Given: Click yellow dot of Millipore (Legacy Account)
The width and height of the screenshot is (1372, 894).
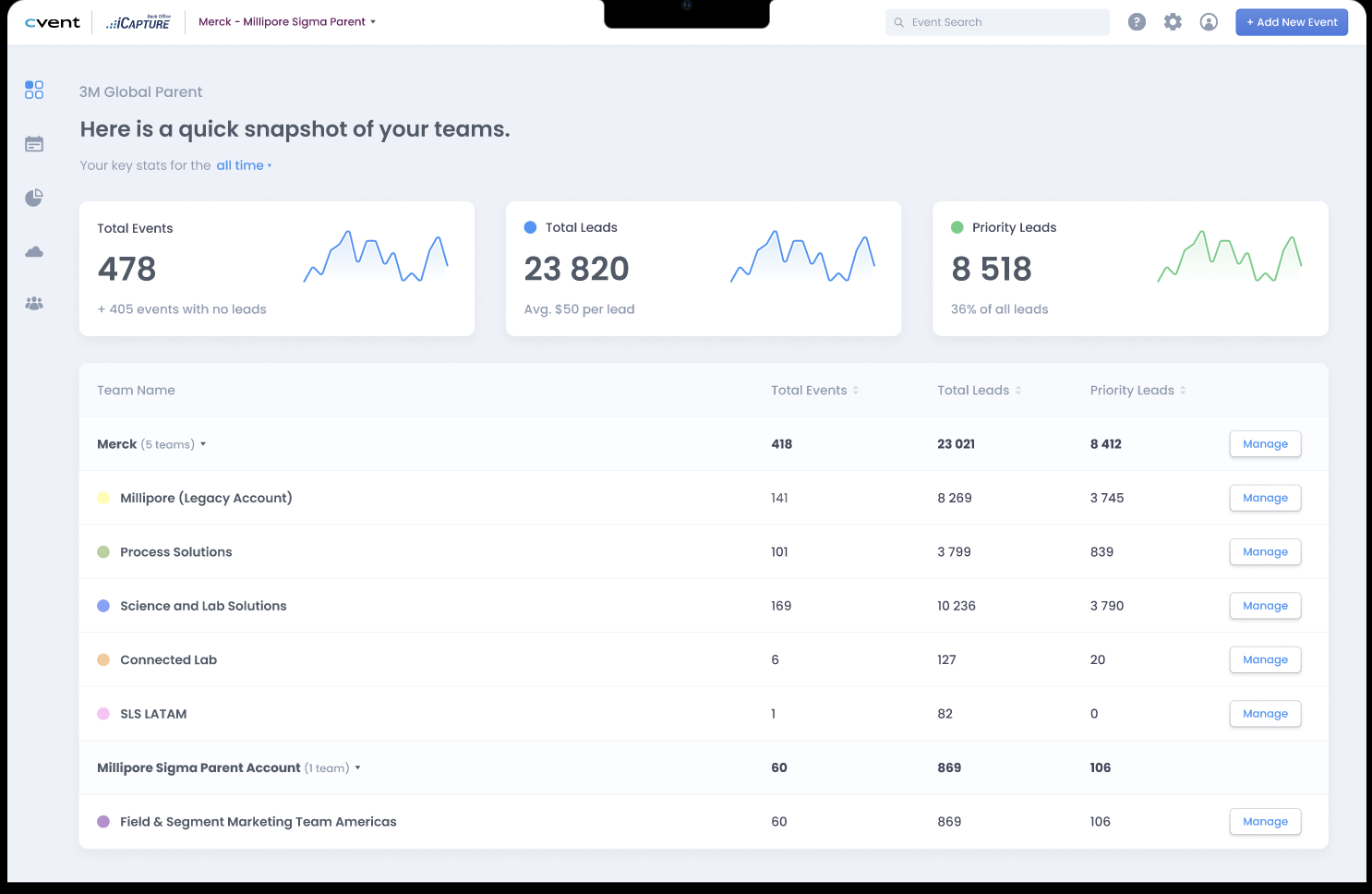Looking at the screenshot, I should coord(103,498).
